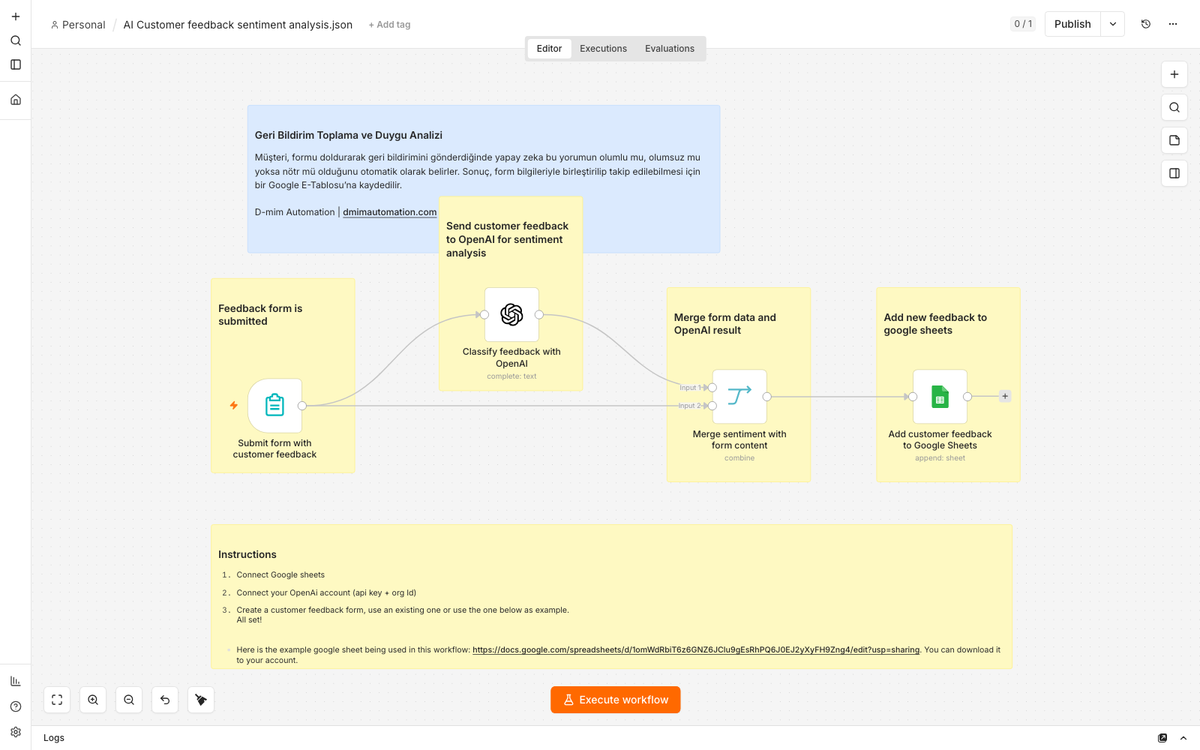The width and height of the screenshot is (1200, 750).
Task: Click 'Add new feedback to google sheets' note title
Action: tap(935, 324)
